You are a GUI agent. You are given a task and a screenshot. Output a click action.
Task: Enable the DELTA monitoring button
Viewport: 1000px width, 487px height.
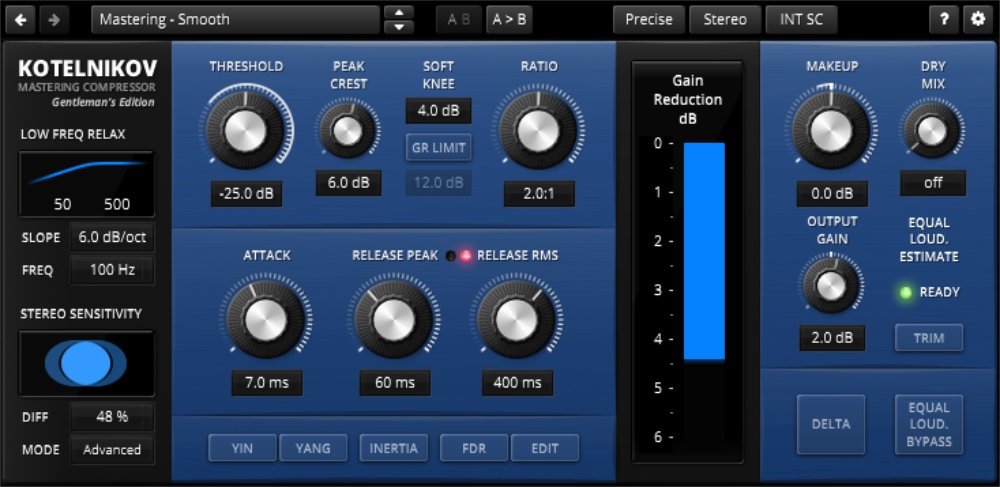(x=831, y=424)
